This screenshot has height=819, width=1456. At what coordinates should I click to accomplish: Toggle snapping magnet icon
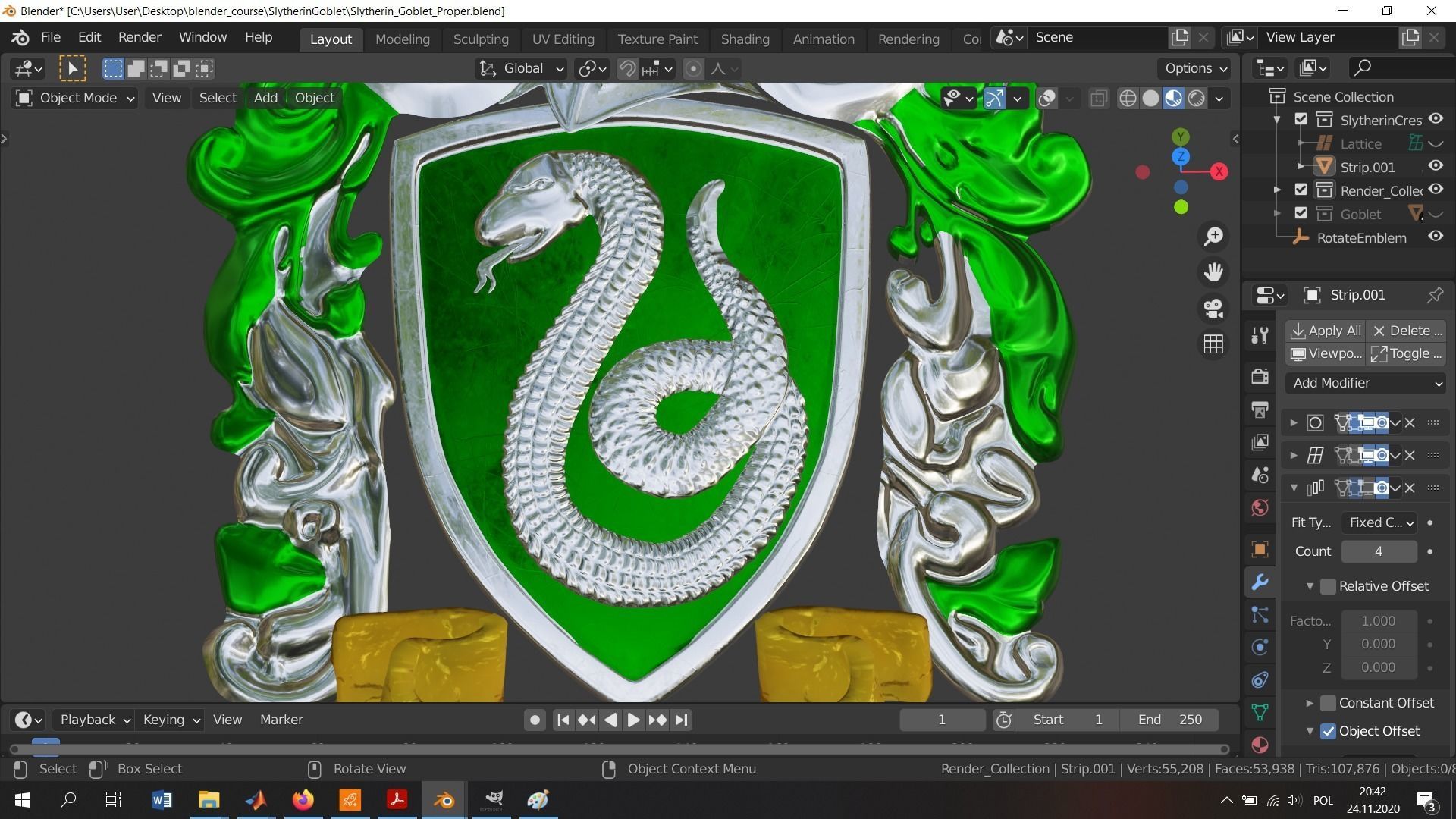[x=626, y=69]
